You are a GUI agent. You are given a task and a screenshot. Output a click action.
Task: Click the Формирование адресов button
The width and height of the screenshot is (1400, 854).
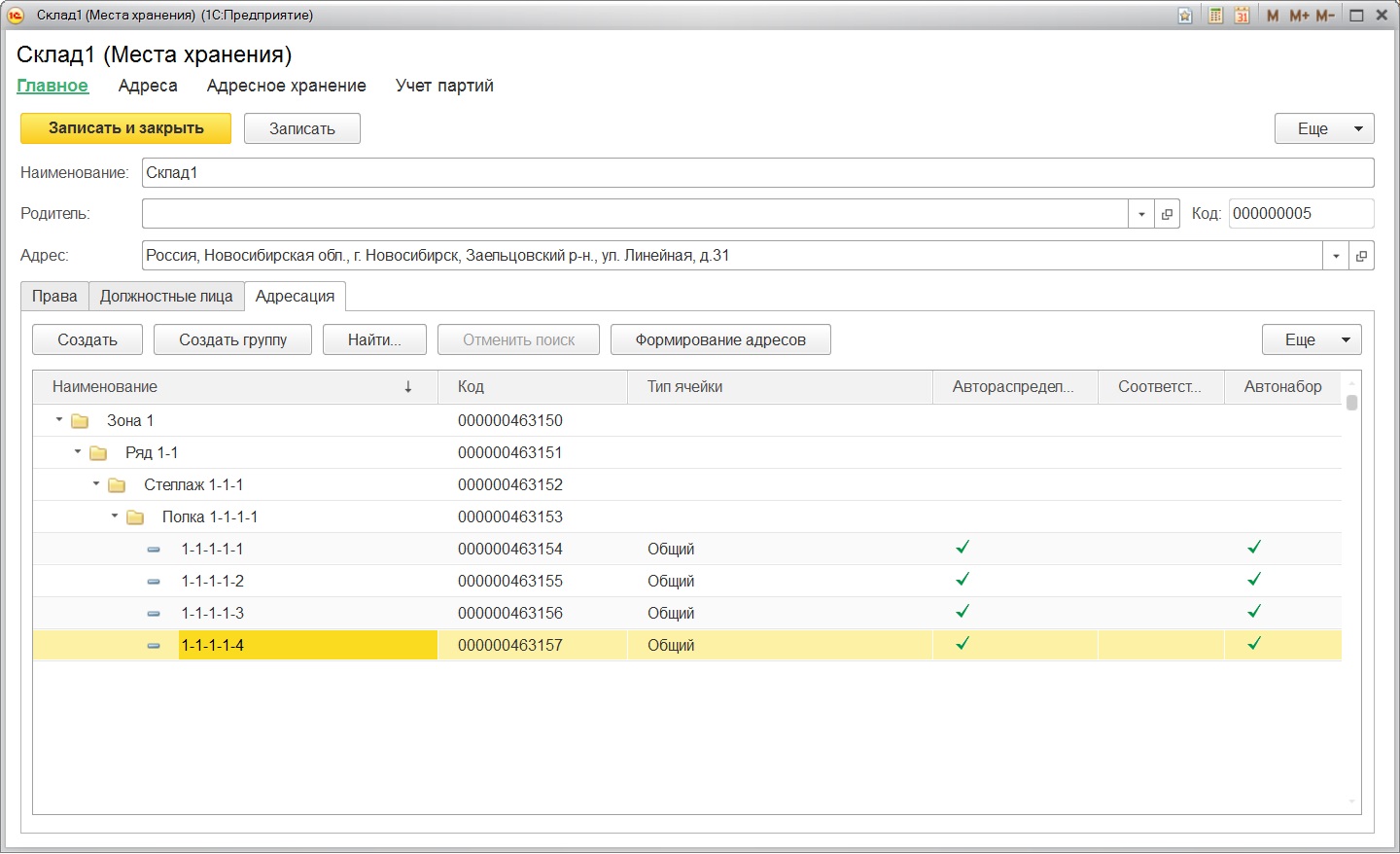(720, 340)
